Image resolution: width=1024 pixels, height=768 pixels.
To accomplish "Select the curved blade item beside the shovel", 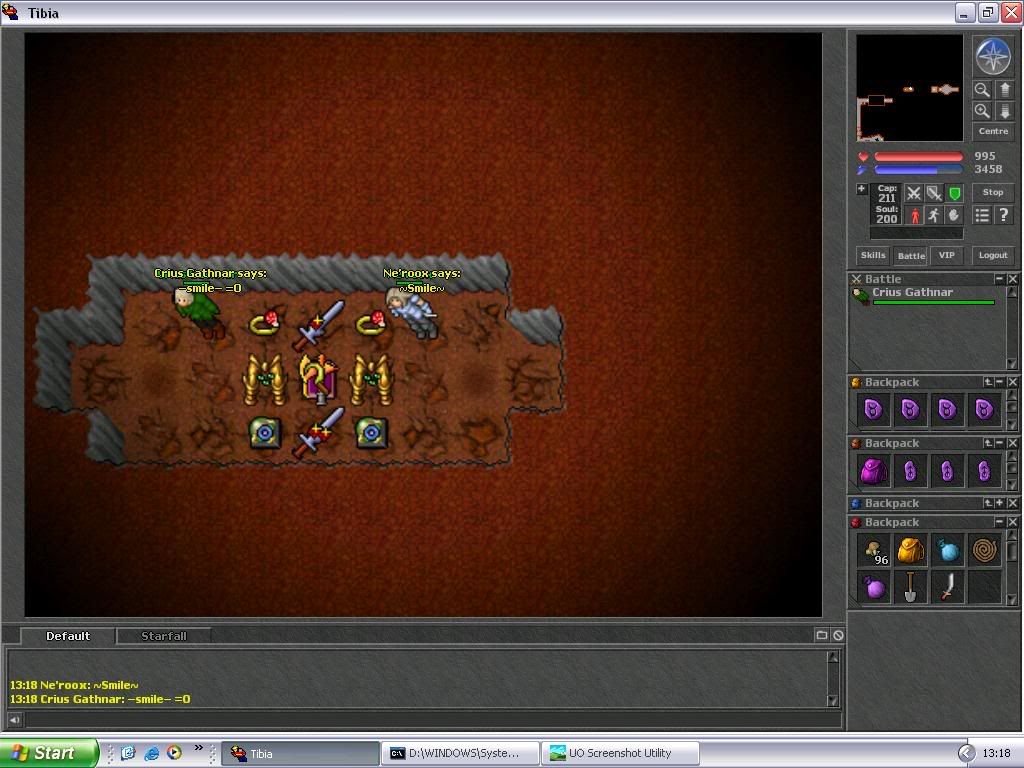I will tap(948, 587).
